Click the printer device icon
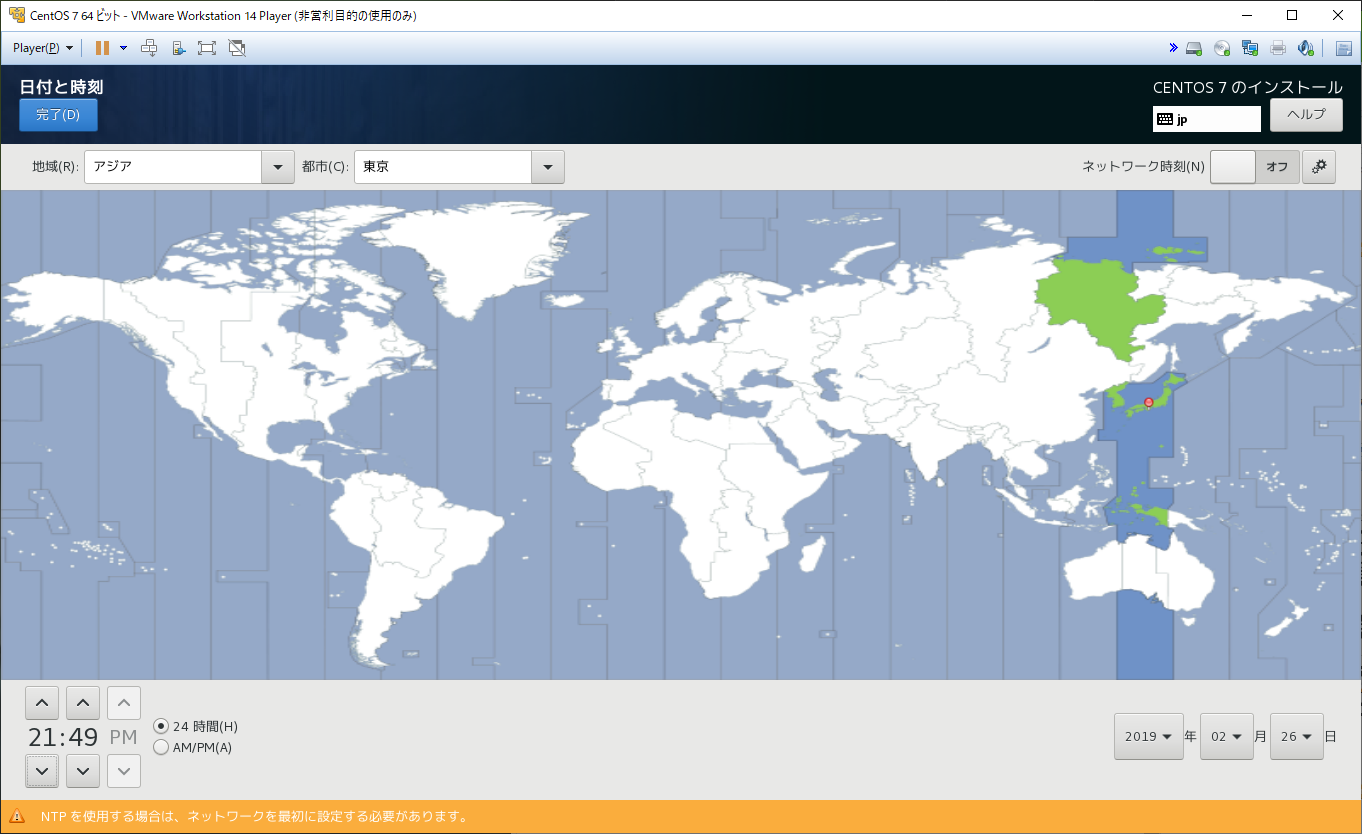The height and width of the screenshot is (834, 1362). pyautogui.click(x=1278, y=48)
